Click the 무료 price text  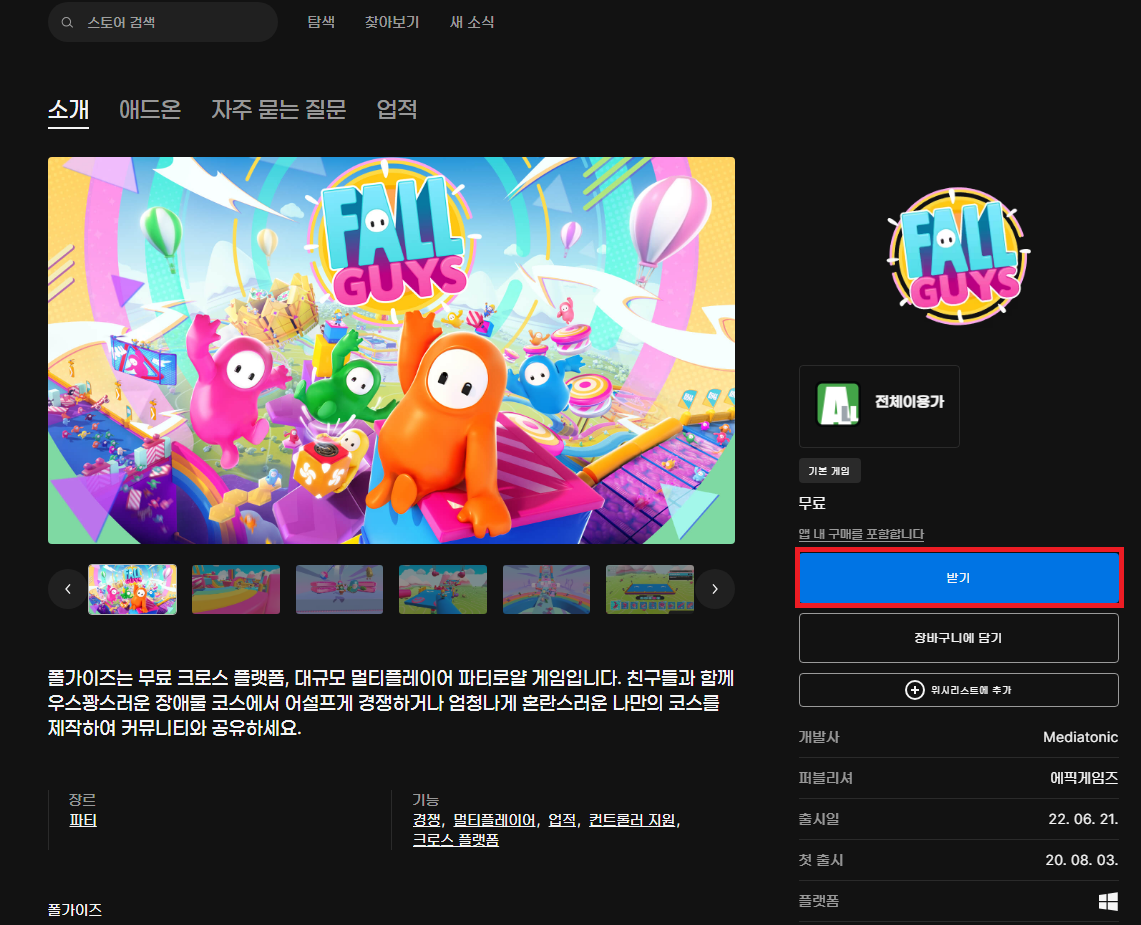(812, 503)
